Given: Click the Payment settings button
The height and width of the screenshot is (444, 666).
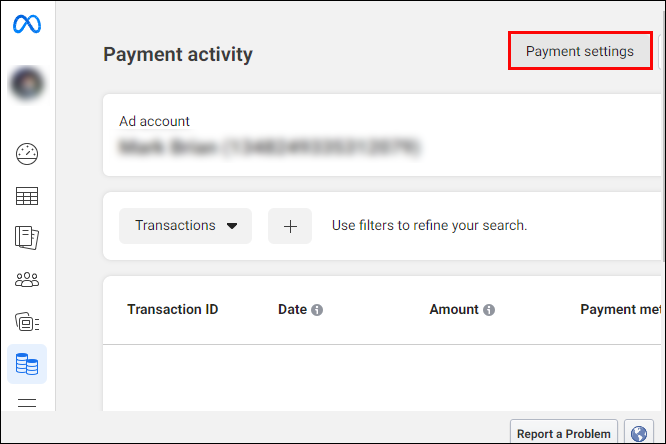Looking at the screenshot, I should pos(580,51).
